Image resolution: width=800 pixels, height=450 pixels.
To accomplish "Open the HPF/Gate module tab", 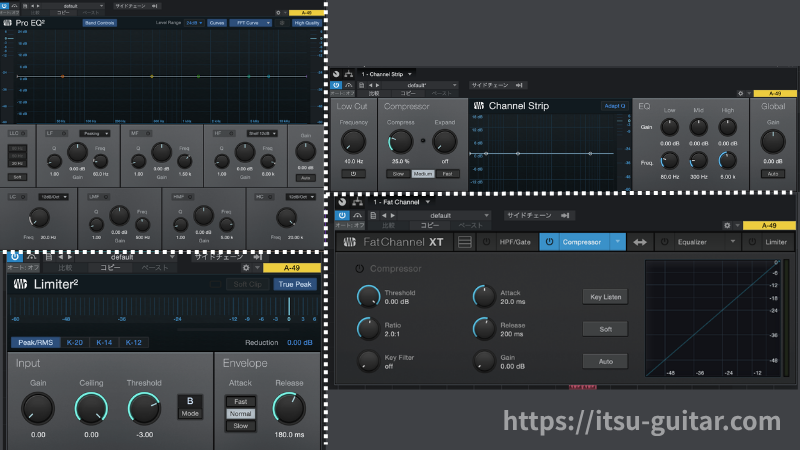I will (x=515, y=242).
